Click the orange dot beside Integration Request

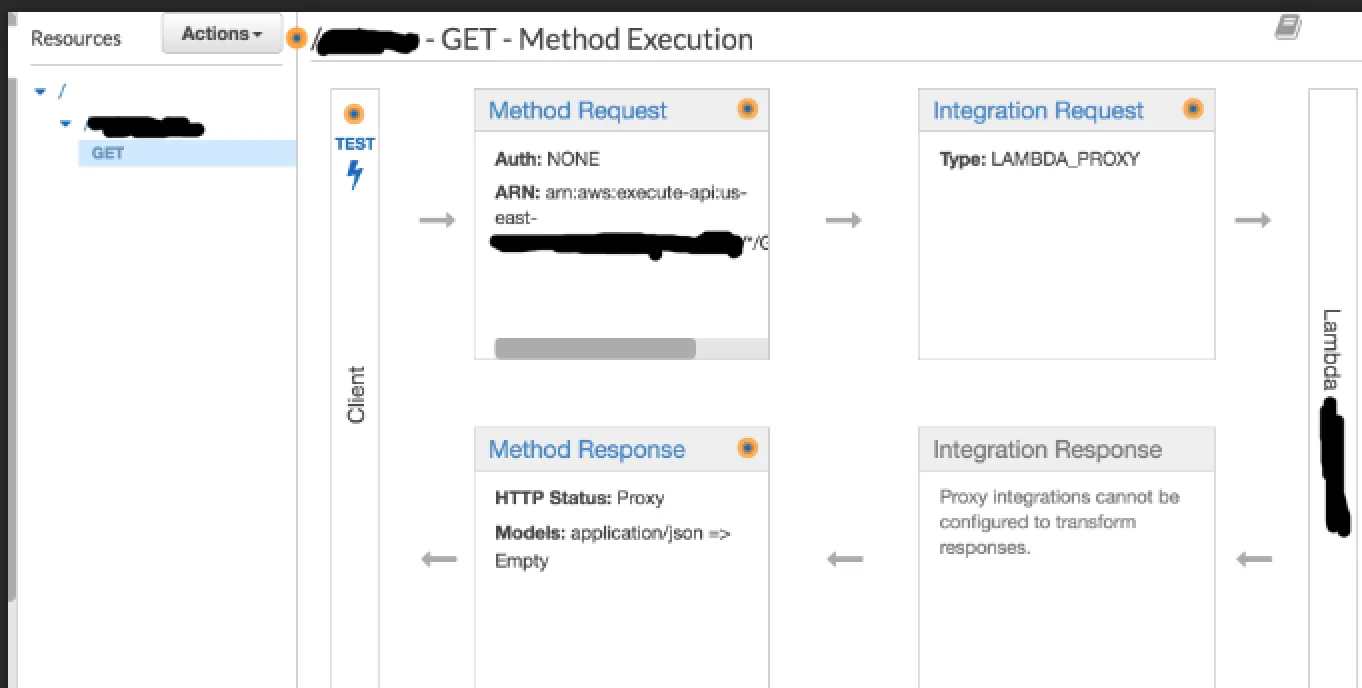pyautogui.click(x=1192, y=109)
